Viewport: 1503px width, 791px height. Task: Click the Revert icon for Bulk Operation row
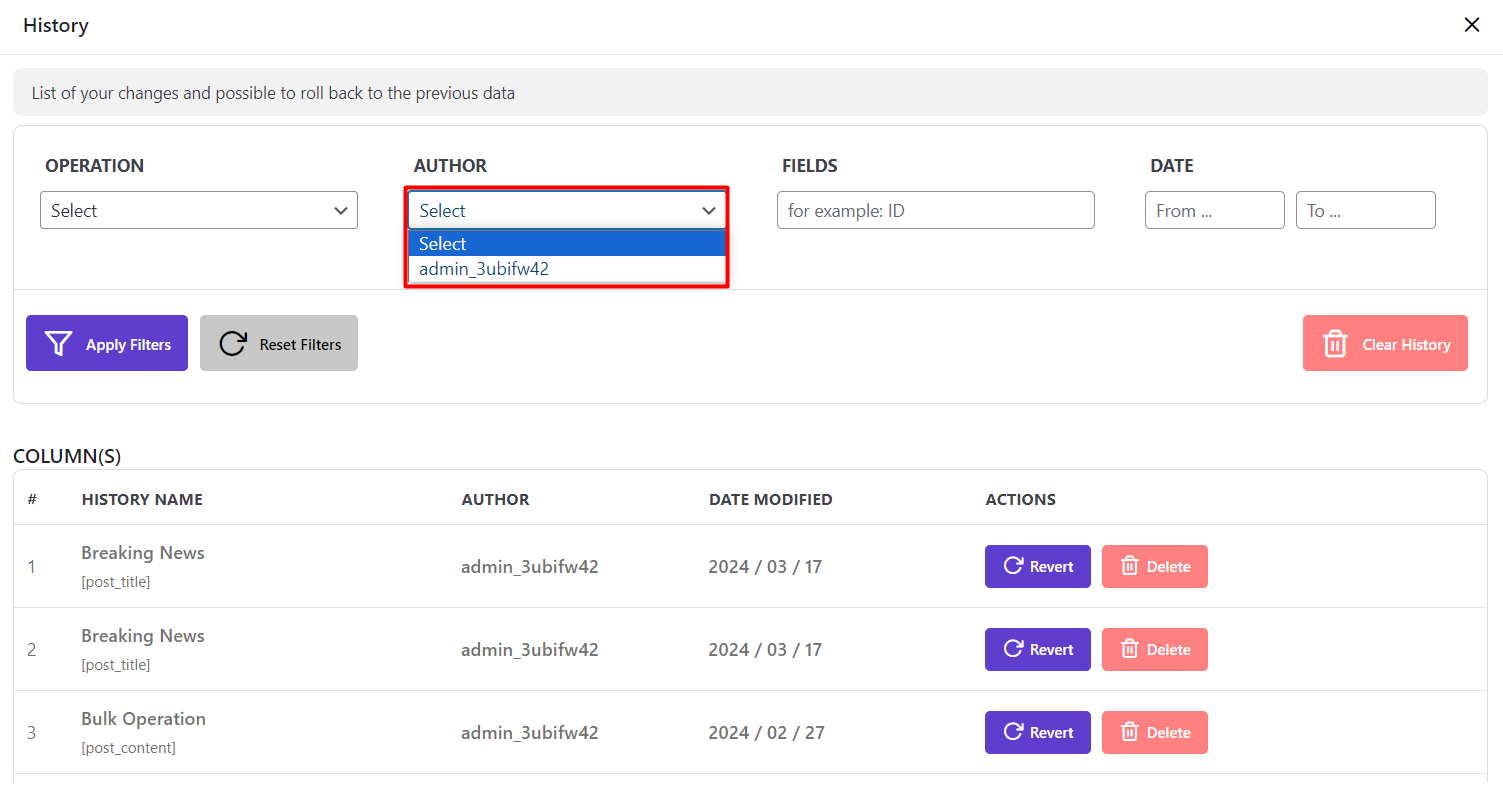(1012, 732)
